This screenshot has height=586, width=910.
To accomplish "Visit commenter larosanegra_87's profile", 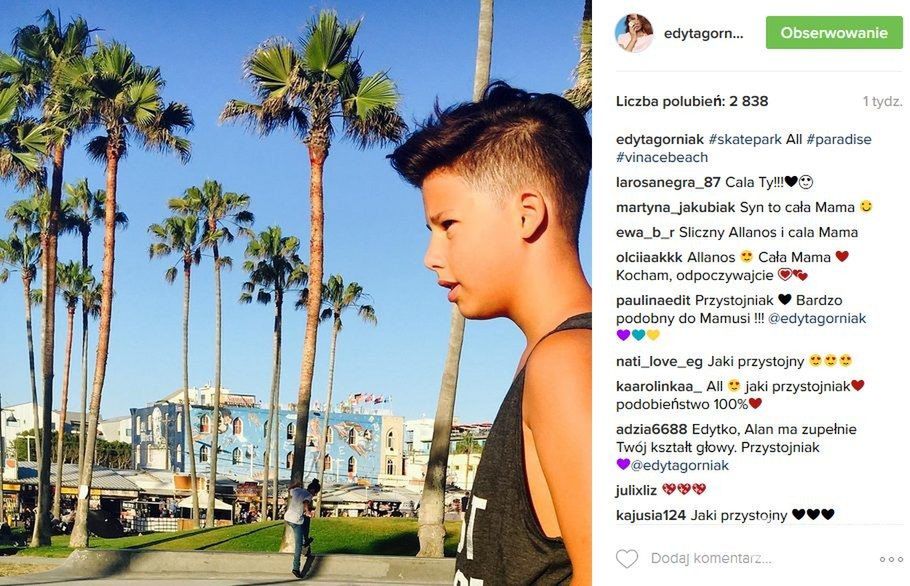I will click(668, 182).
